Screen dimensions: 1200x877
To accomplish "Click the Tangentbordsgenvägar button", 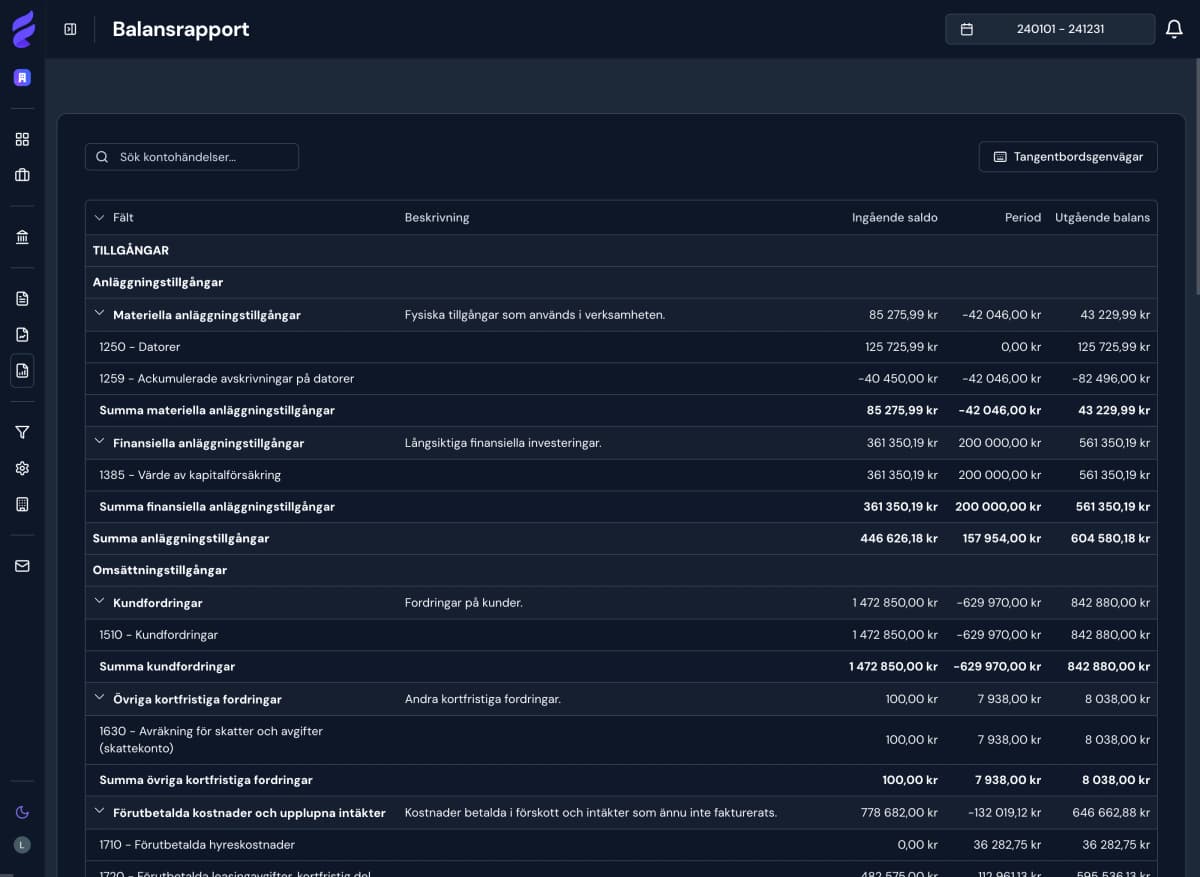I will (1067, 157).
